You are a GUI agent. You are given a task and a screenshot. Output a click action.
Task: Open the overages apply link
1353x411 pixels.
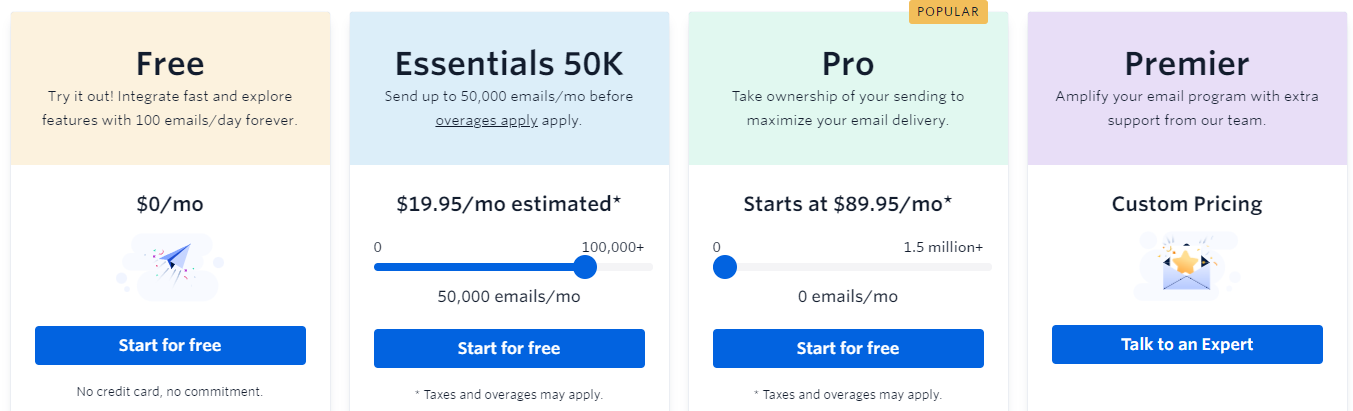tap(486, 120)
